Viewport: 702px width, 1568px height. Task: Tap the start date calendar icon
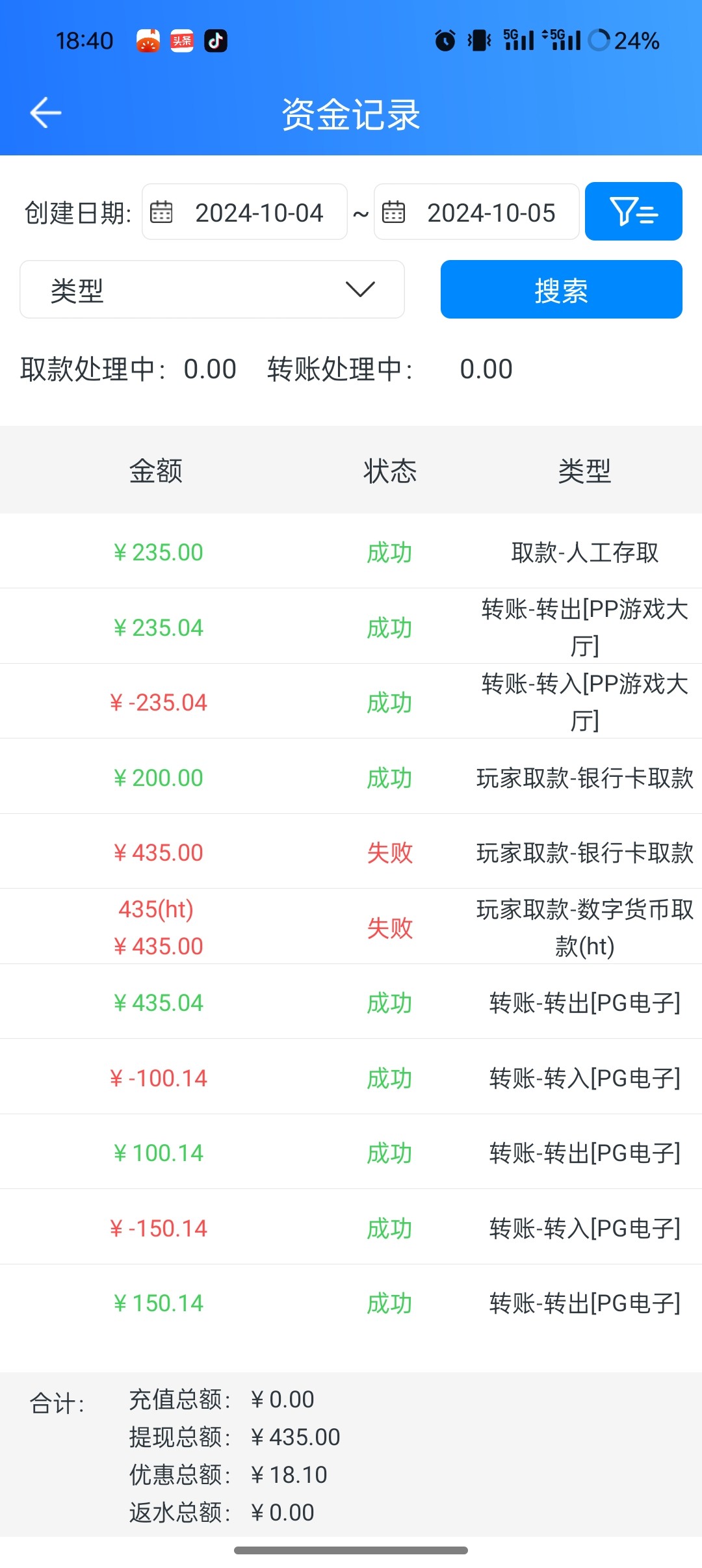coord(161,212)
